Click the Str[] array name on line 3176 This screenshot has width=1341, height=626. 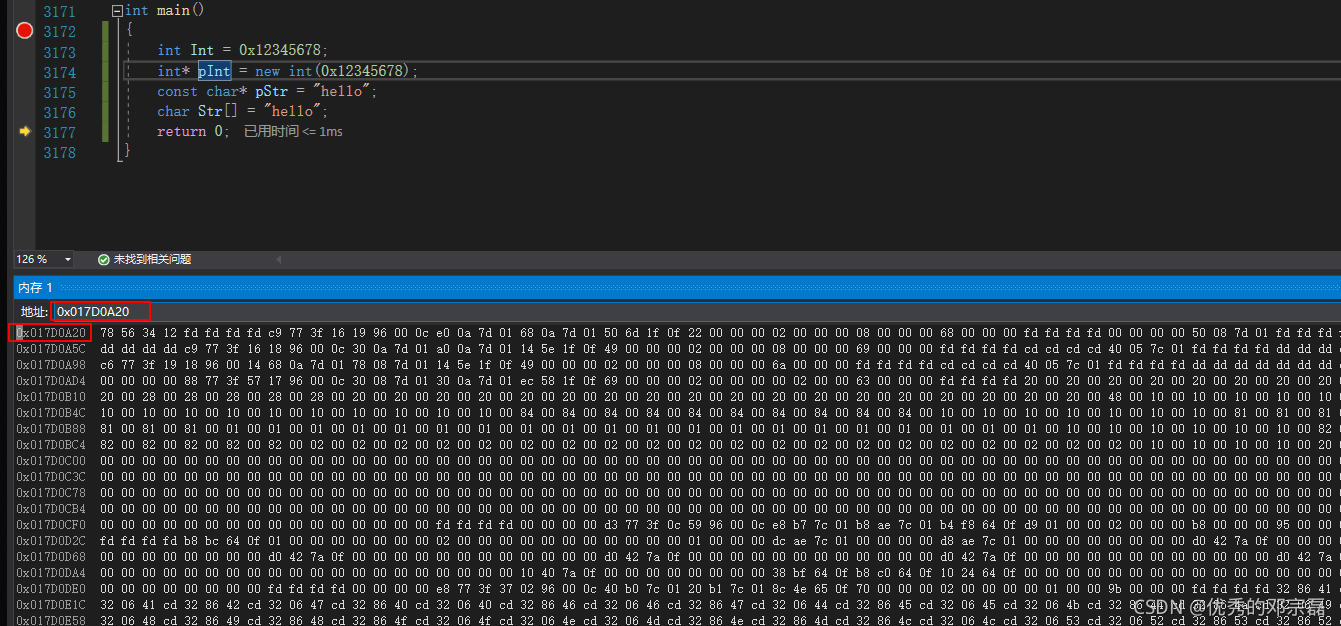coord(218,111)
